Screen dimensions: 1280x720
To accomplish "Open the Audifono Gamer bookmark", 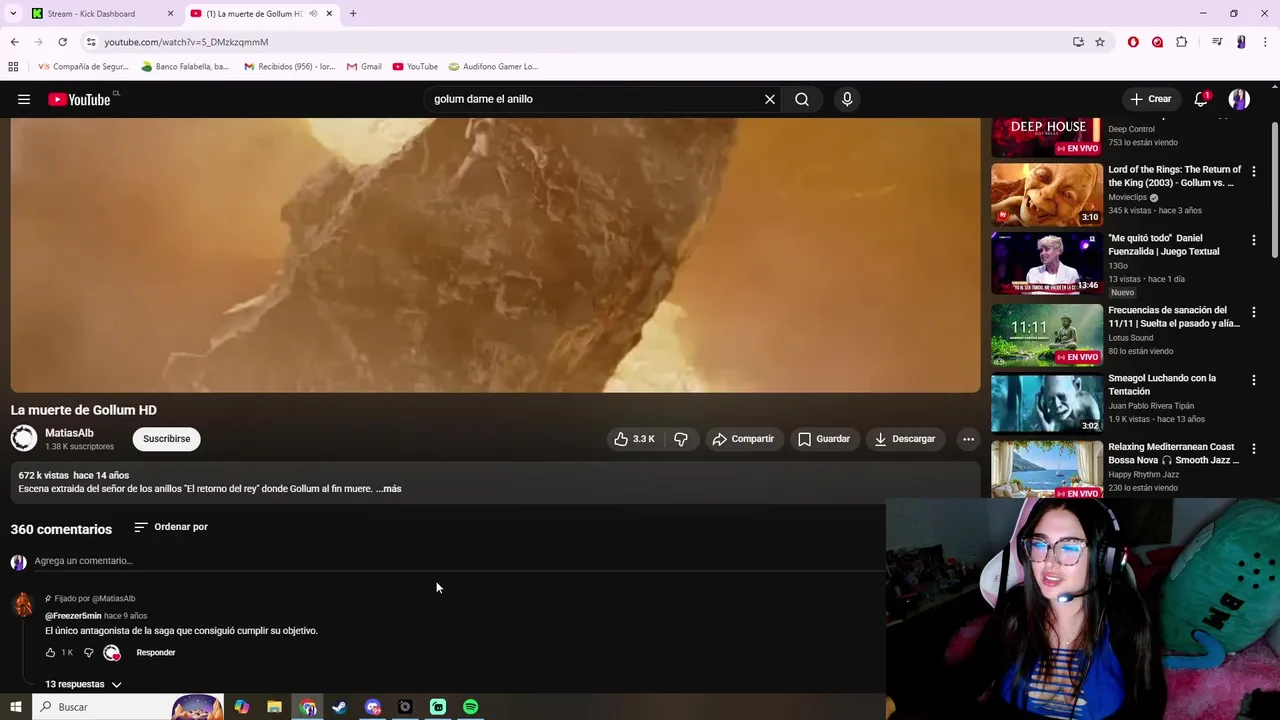I will click(x=494, y=67).
